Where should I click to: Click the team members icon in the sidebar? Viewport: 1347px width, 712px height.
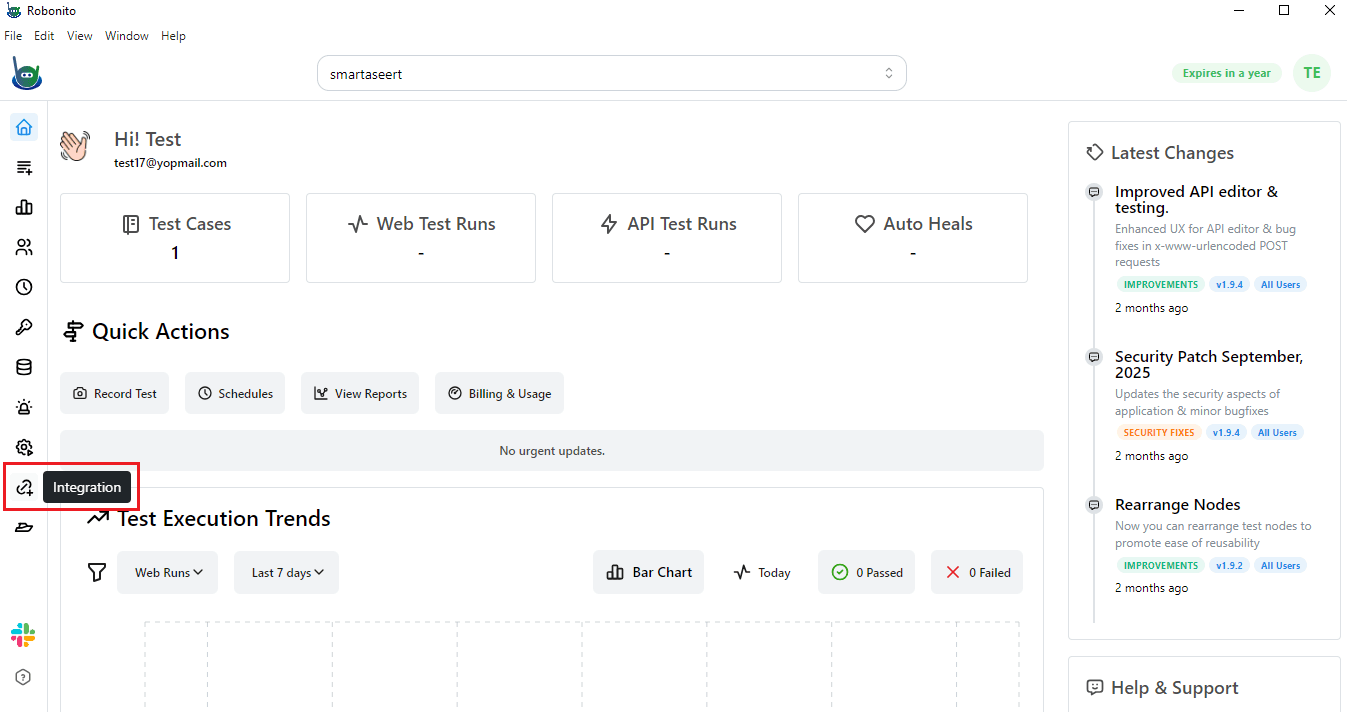[x=23, y=247]
